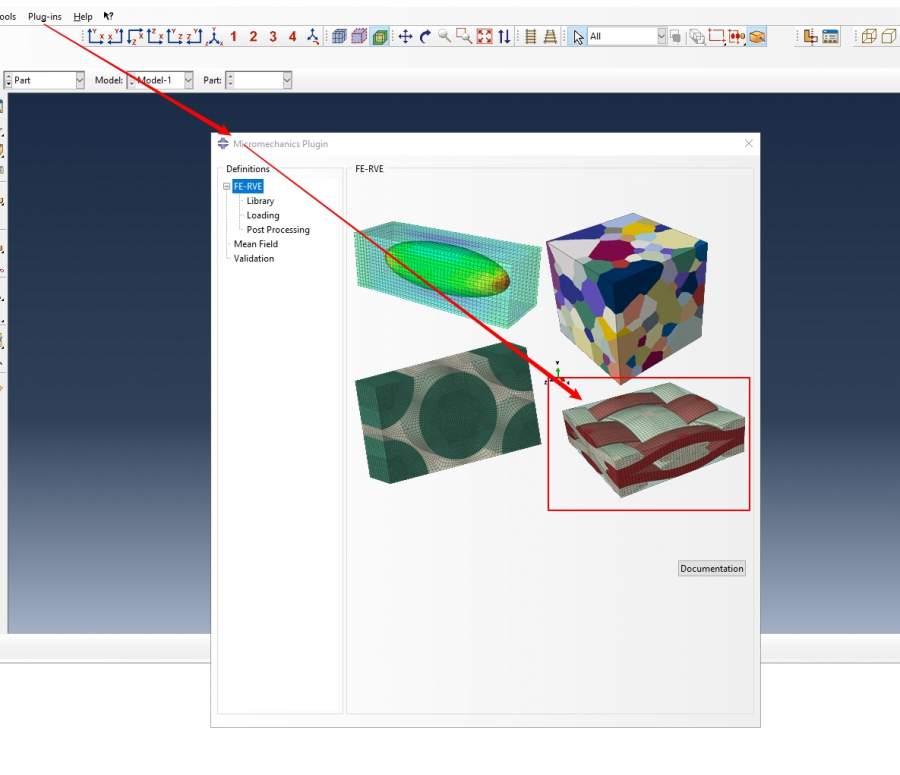
Task: Apply custom view number 1
Action: 233,37
